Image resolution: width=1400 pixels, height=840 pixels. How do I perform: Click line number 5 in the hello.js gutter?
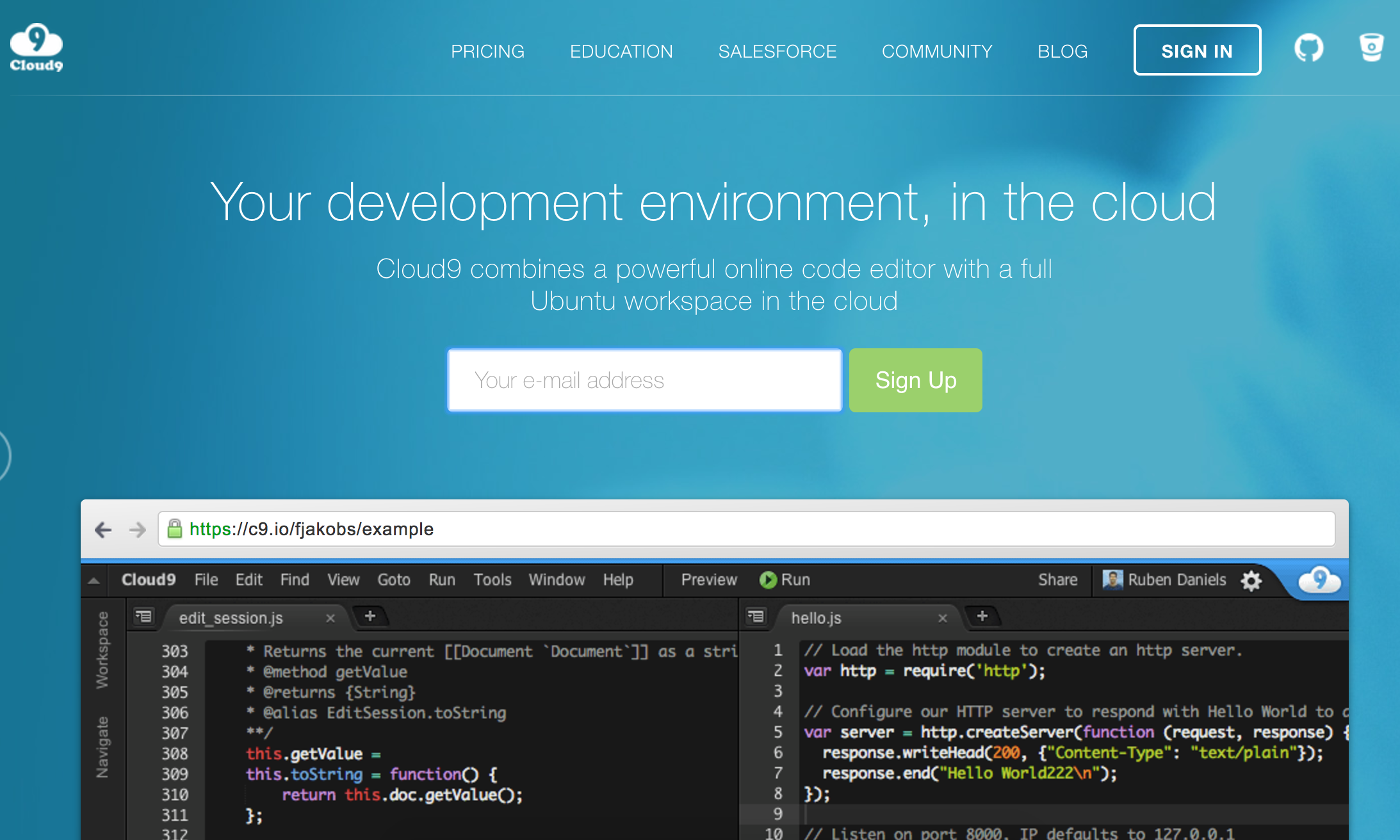pyautogui.click(x=778, y=732)
